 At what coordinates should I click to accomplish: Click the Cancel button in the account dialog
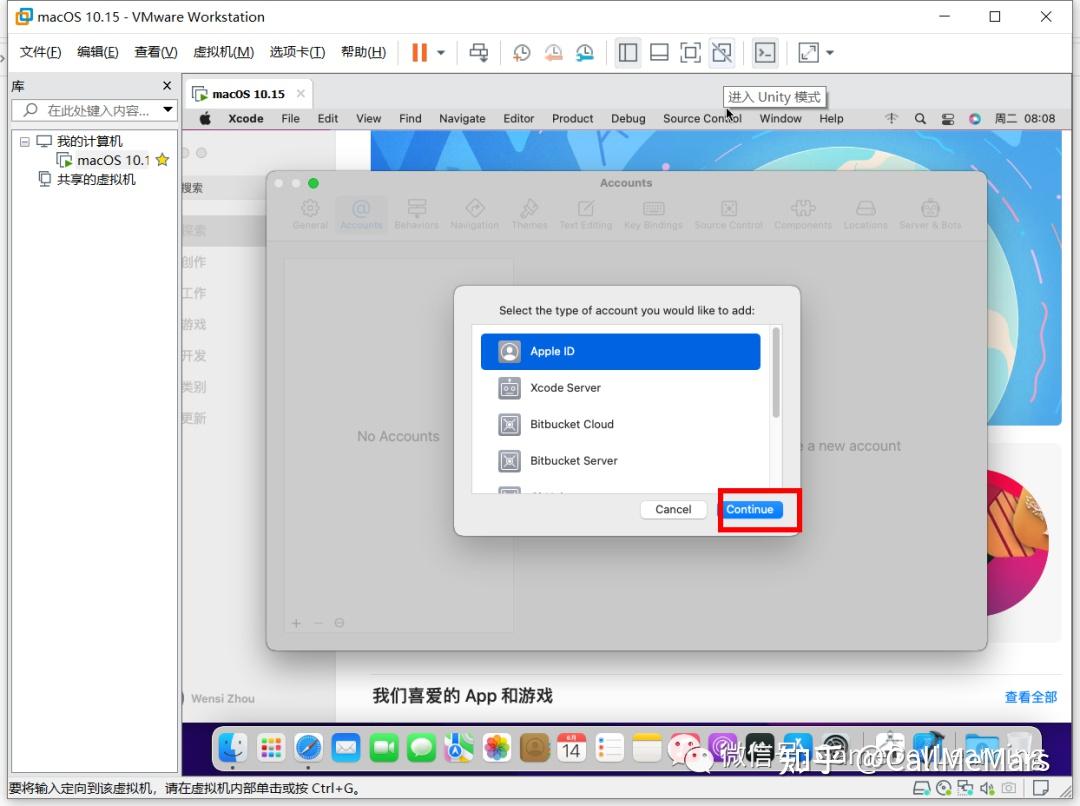[x=673, y=509]
